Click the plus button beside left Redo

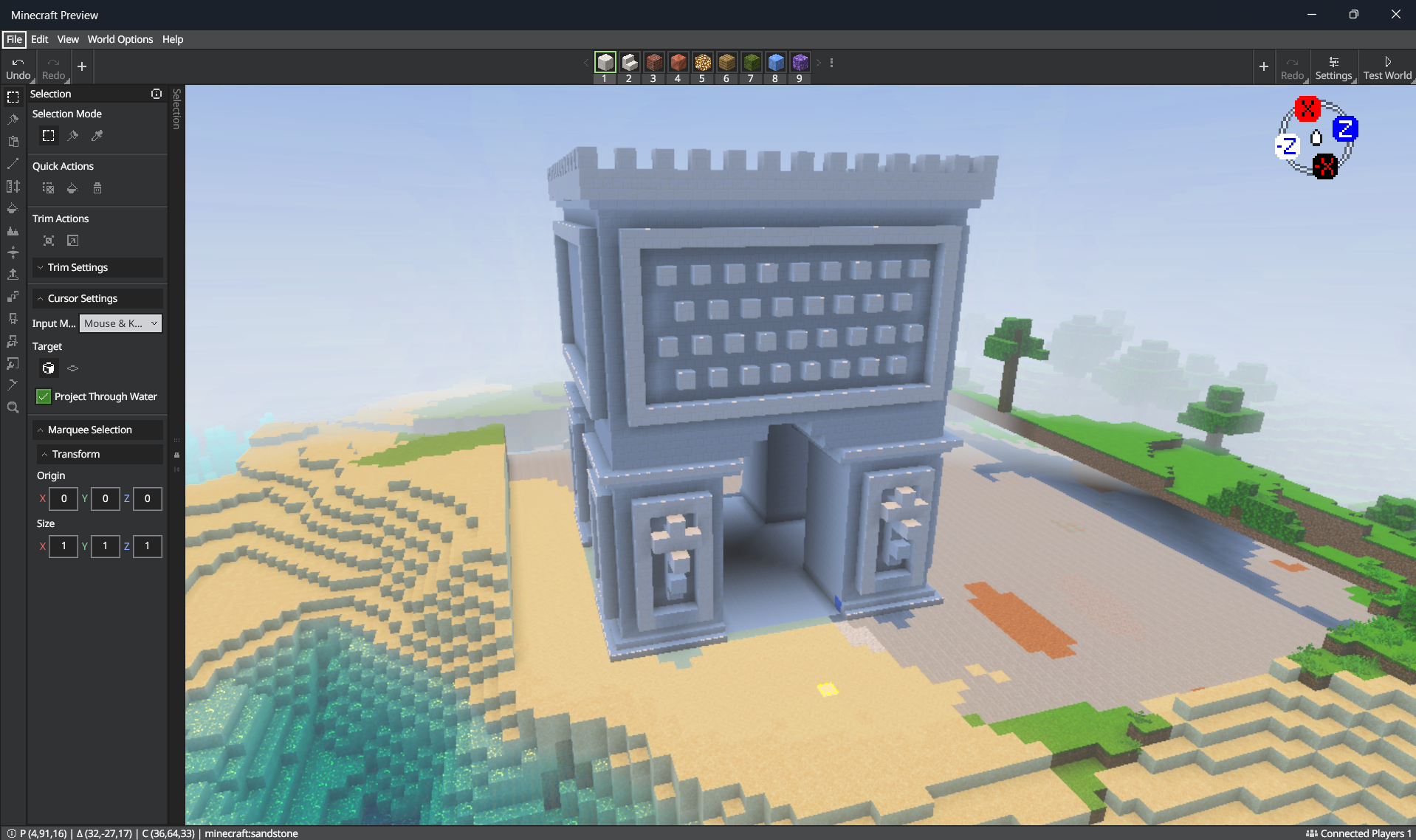(x=82, y=66)
